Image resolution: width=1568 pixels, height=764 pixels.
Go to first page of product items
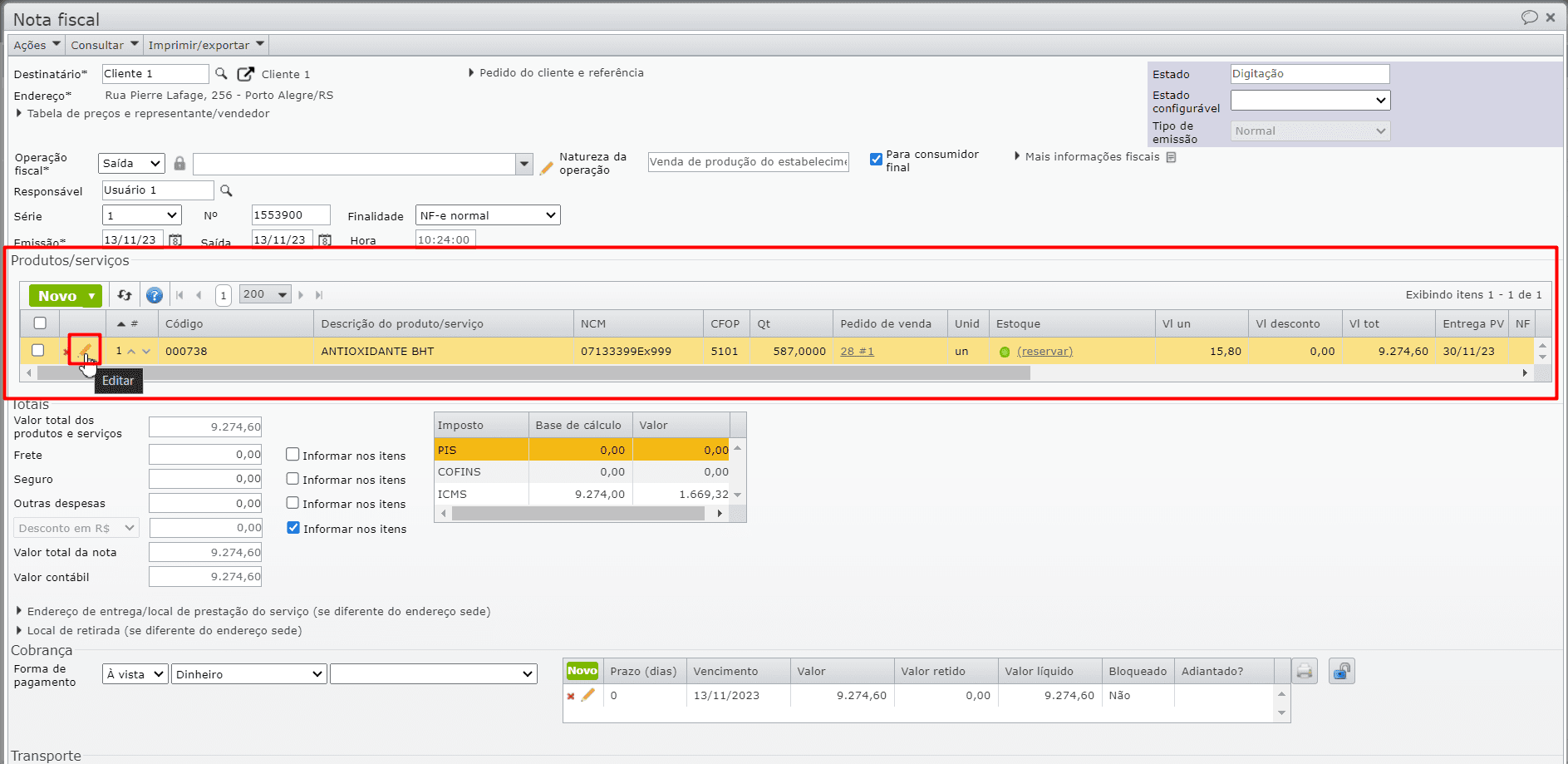click(179, 295)
